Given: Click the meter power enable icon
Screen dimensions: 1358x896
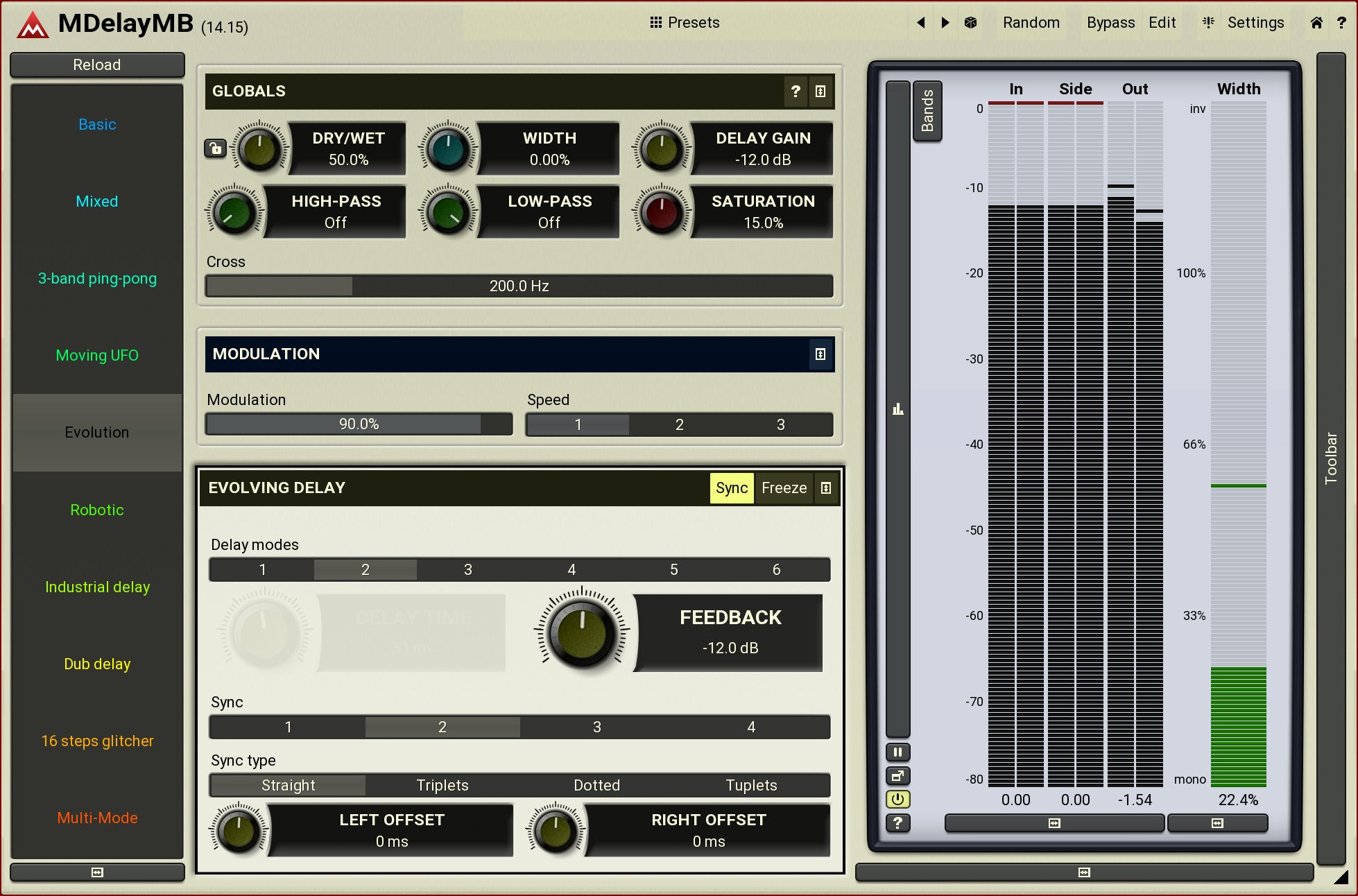Looking at the screenshot, I should (897, 799).
